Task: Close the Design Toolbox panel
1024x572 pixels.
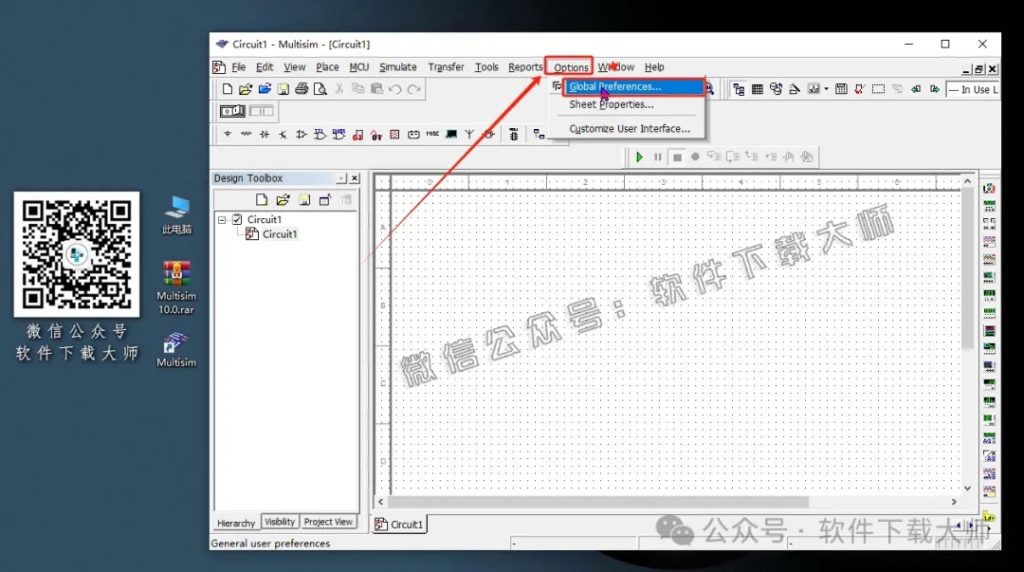Action: tap(355, 178)
